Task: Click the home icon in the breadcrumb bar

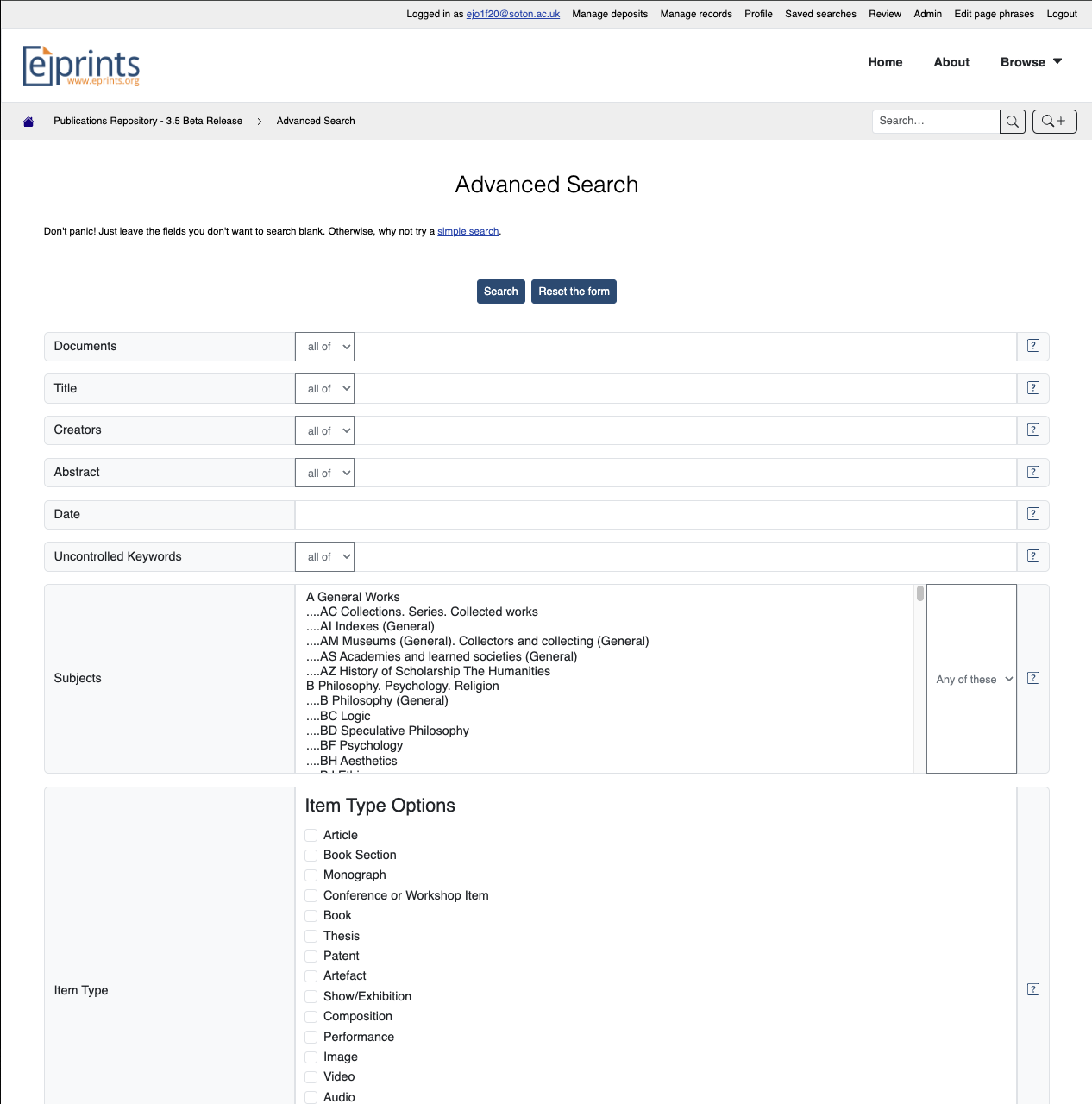Action: 28,122
